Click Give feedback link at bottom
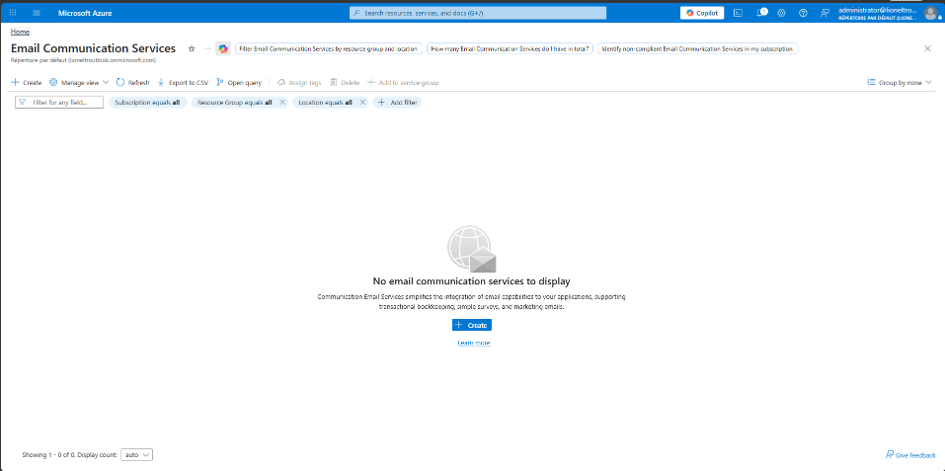This screenshot has width=945, height=471. pos(910,455)
